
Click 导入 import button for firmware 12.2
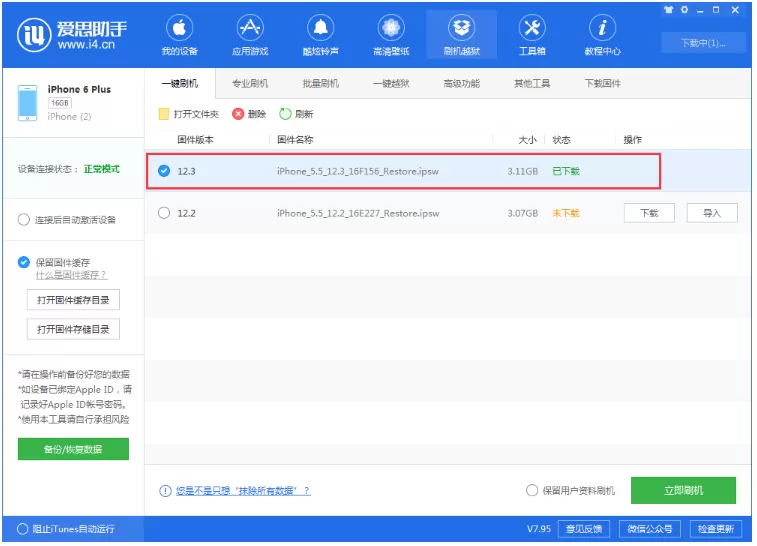click(713, 214)
